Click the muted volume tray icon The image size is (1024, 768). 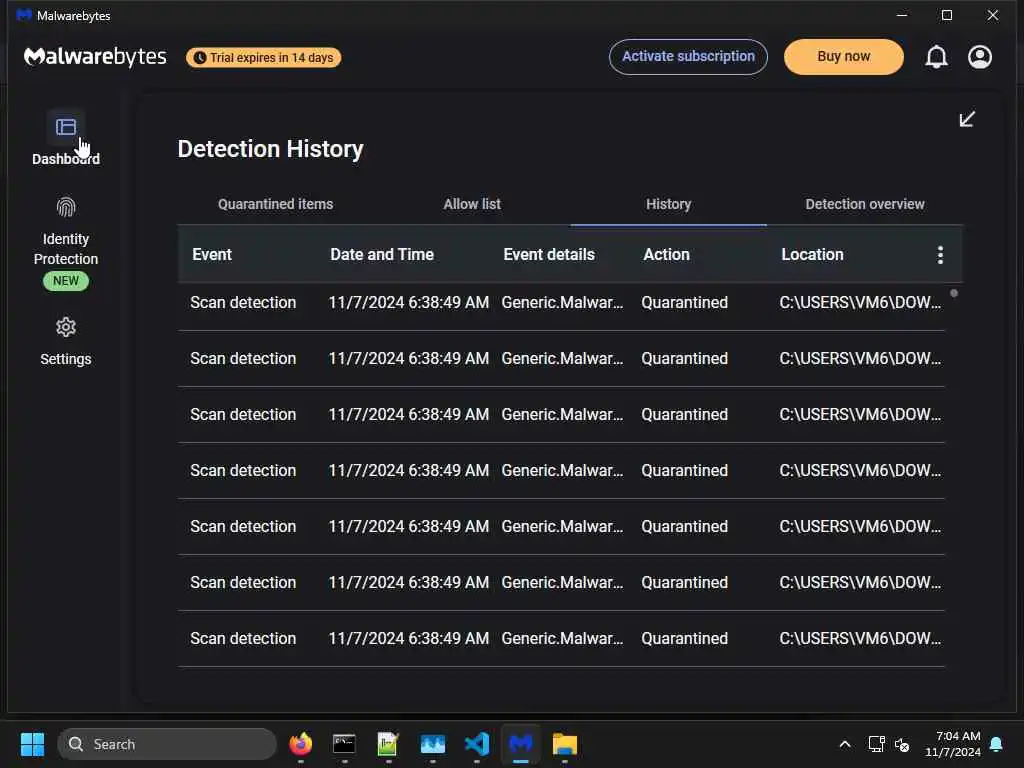point(903,744)
